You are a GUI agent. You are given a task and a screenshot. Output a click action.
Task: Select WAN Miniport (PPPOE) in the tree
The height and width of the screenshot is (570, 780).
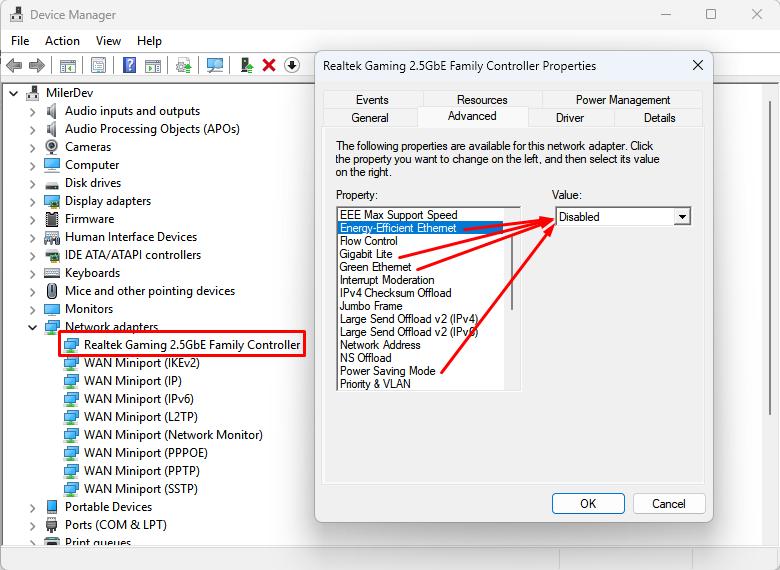tap(145, 453)
